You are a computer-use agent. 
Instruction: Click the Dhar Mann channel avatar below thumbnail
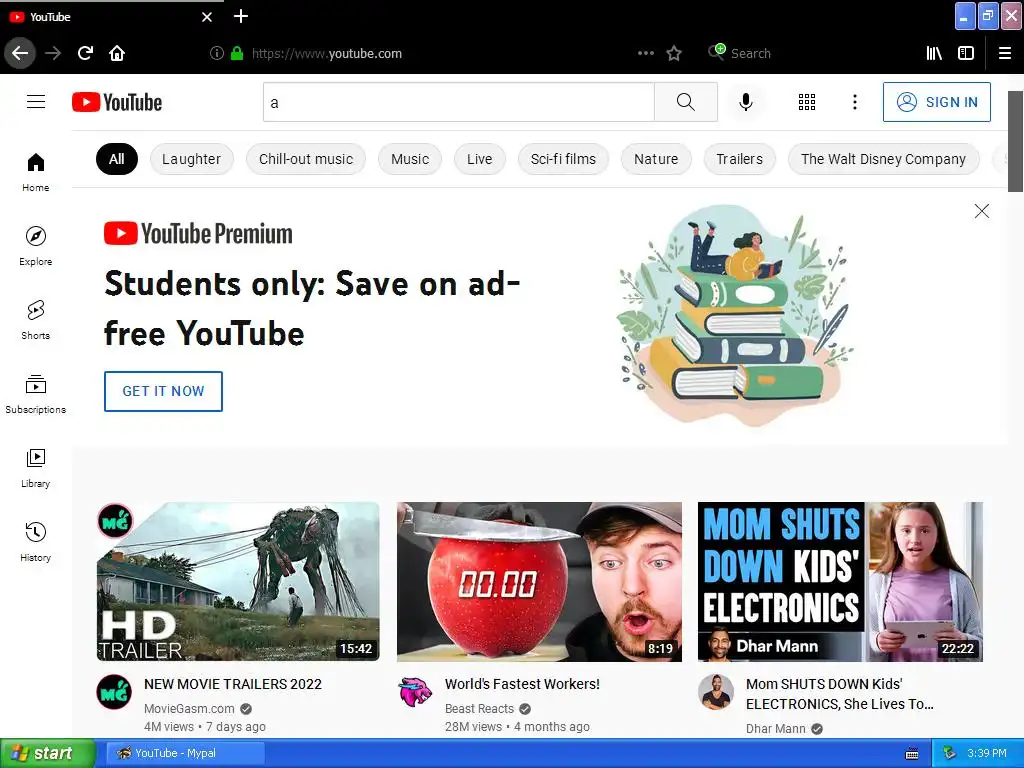click(x=716, y=692)
